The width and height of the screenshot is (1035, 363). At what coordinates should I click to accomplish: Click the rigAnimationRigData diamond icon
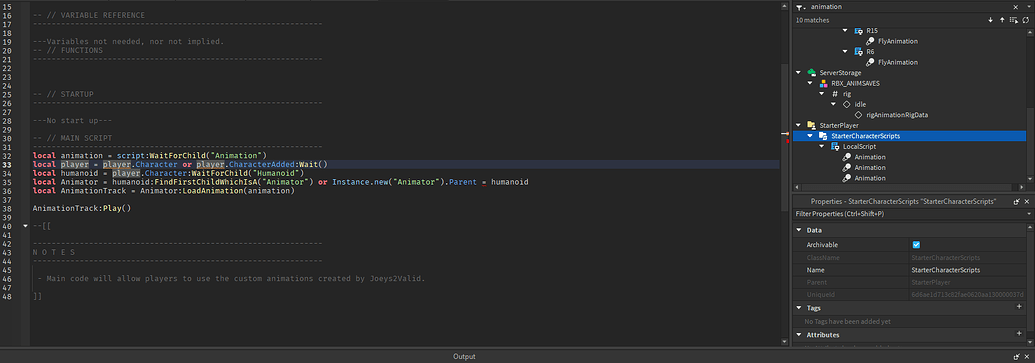pos(858,115)
